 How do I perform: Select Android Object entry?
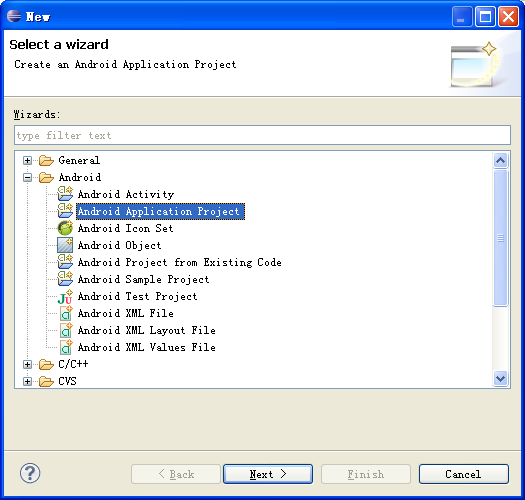click(120, 245)
